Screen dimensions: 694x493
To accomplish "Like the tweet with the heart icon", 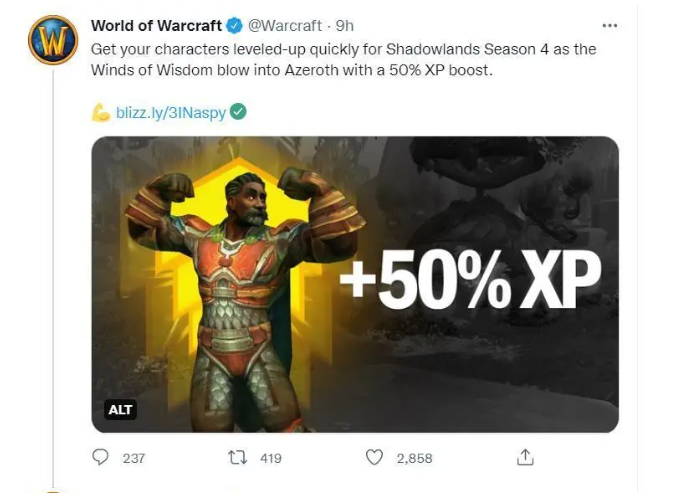I will click(x=374, y=458).
